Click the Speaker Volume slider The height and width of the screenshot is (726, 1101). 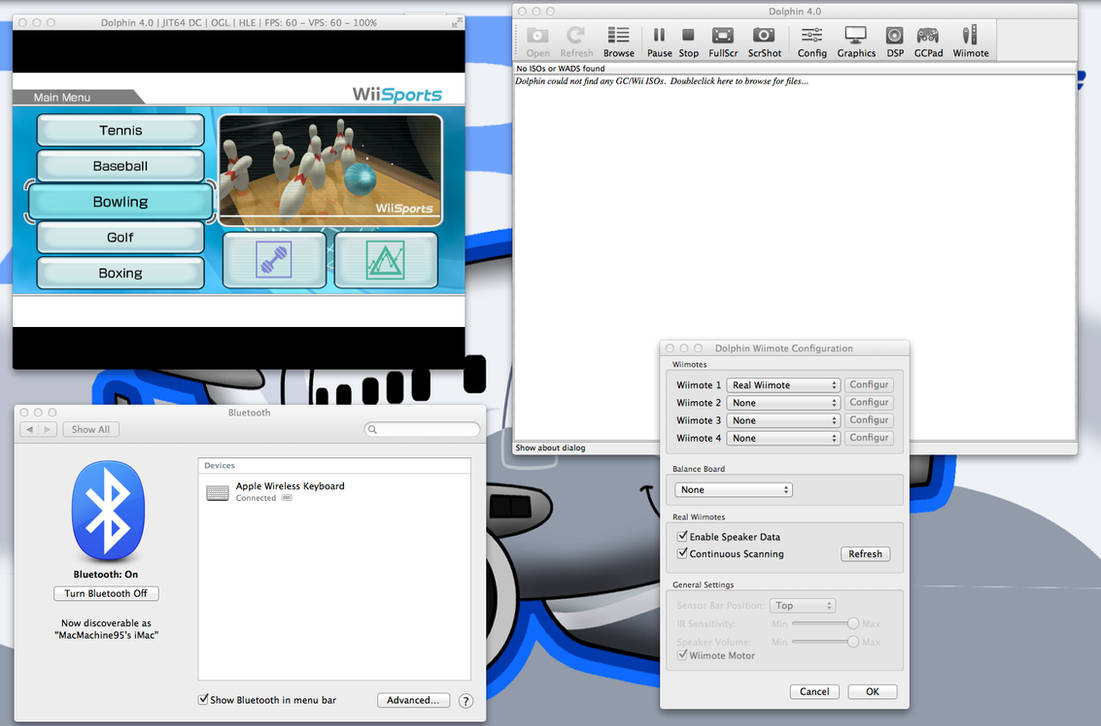(x=824, y=642)
